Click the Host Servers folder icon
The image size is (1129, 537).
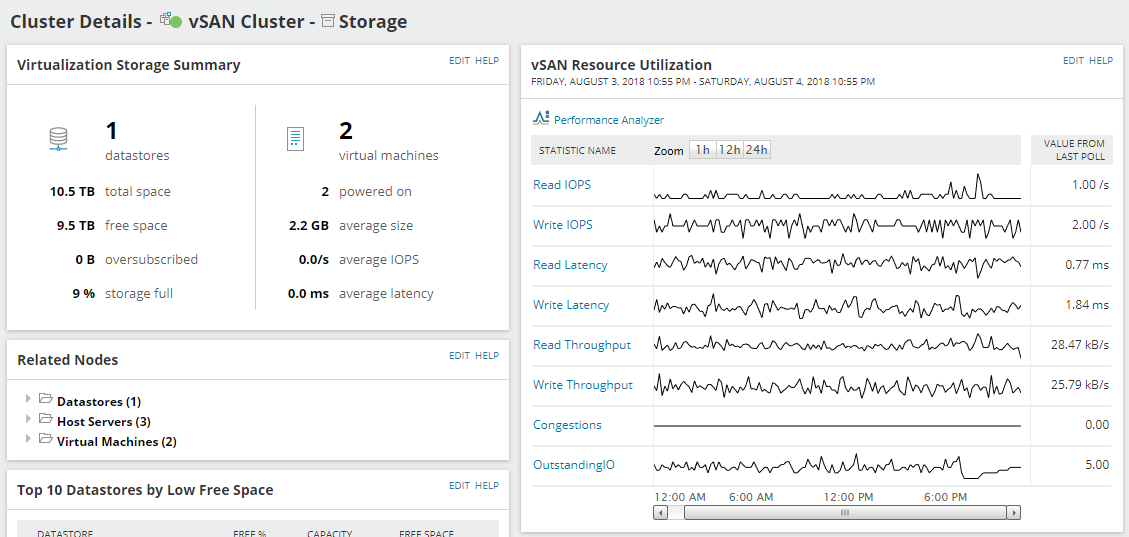(46, 420)
